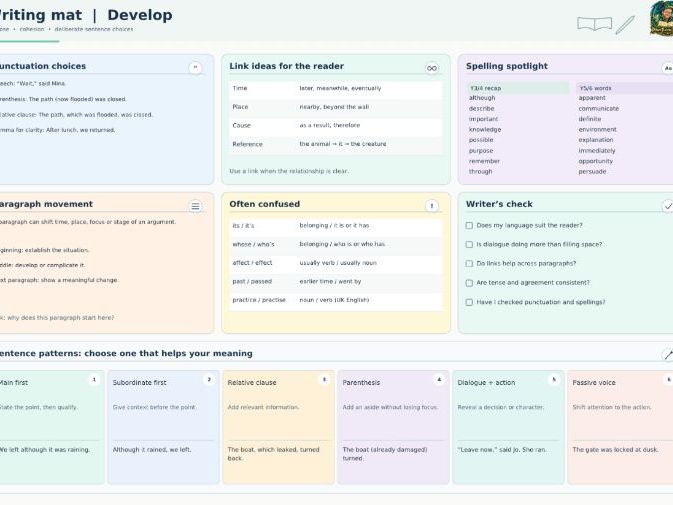
Task: Tick 'Does my language suit the reader?'
Action: click(x=469, y=225)
